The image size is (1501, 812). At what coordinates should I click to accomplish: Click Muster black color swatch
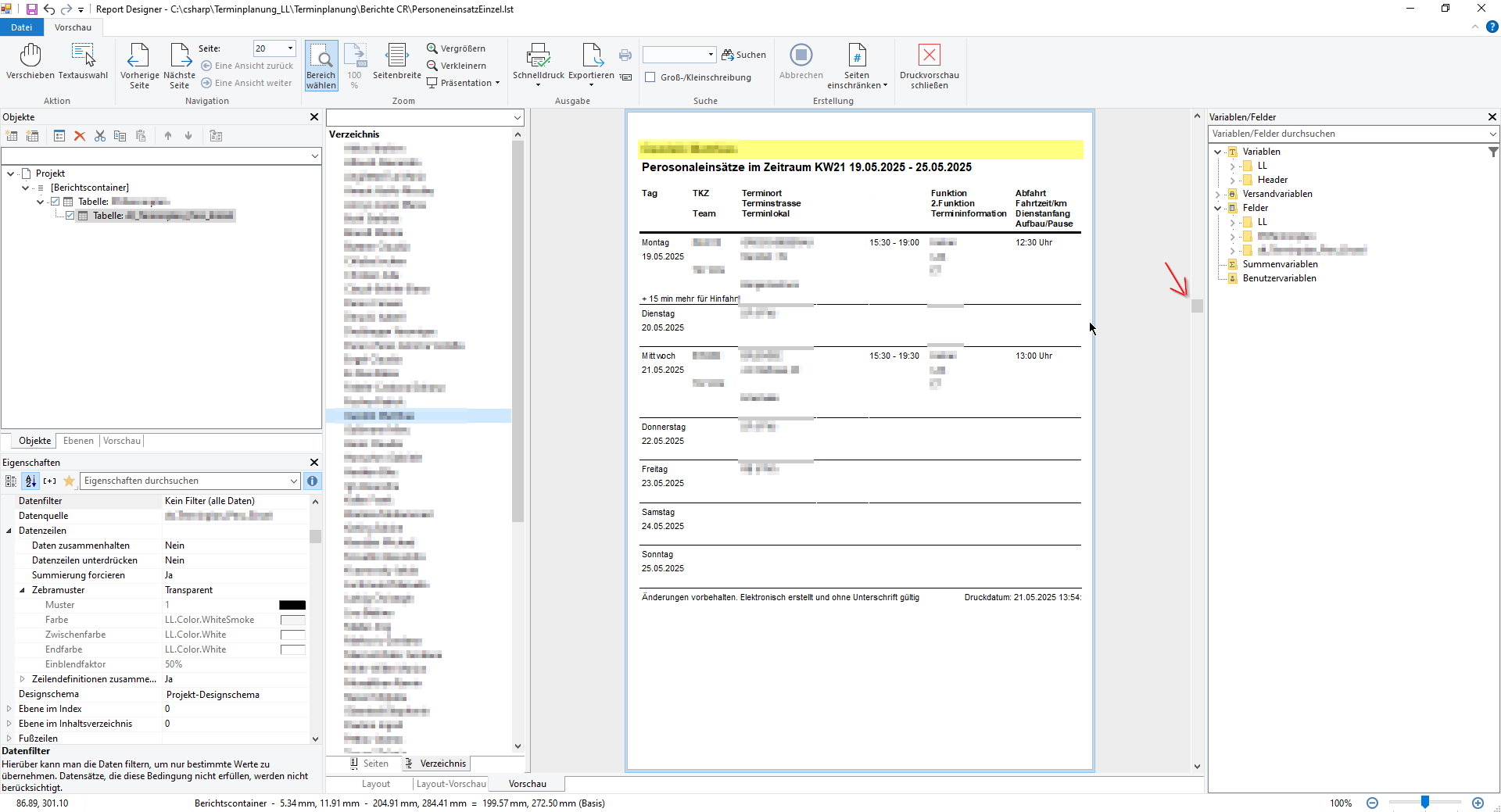coord(292,605)
